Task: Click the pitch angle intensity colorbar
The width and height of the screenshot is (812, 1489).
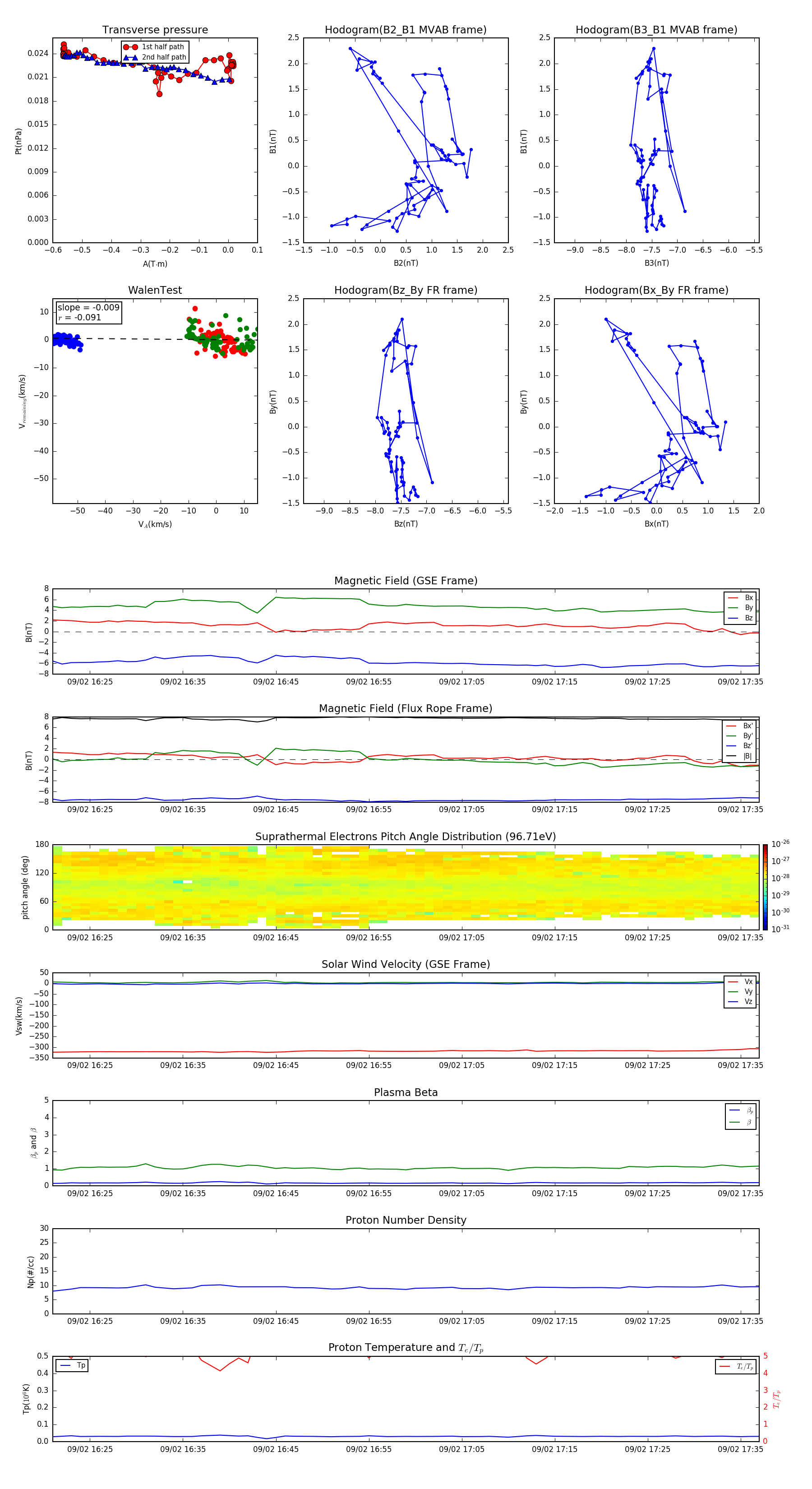Action: point(765,887)
